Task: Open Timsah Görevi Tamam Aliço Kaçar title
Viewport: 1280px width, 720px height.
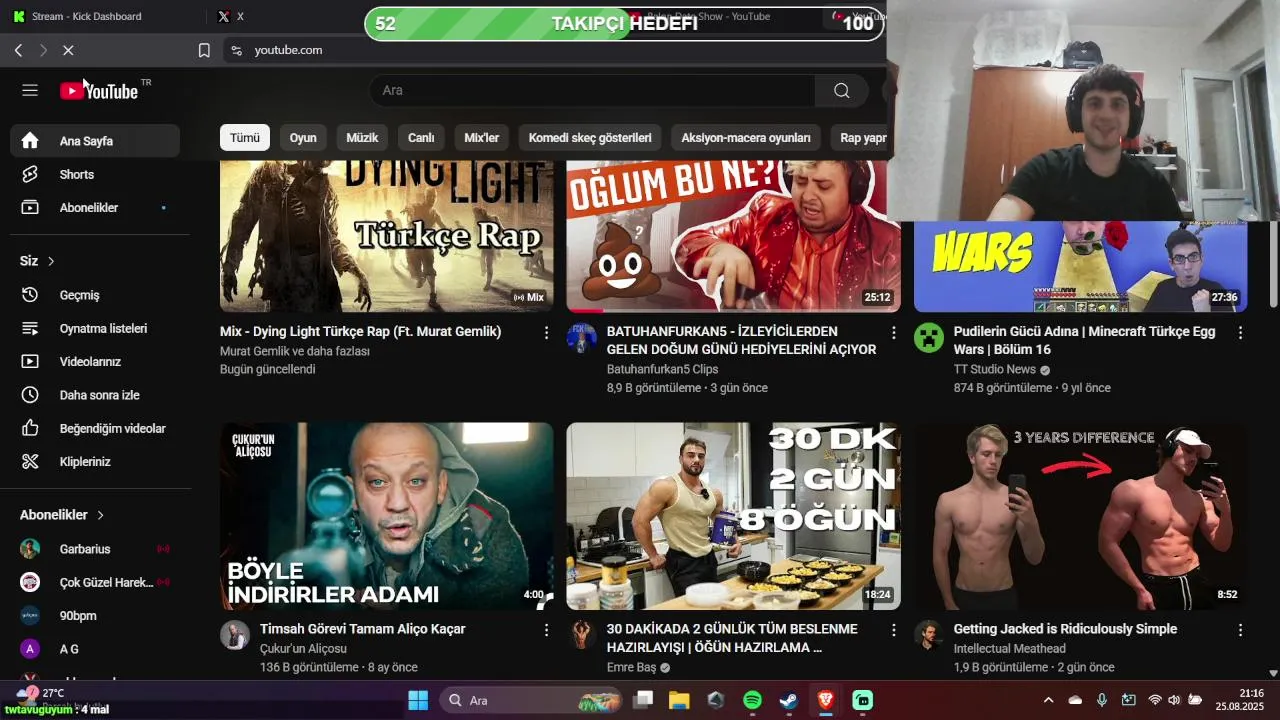Action: pos(362,629)
